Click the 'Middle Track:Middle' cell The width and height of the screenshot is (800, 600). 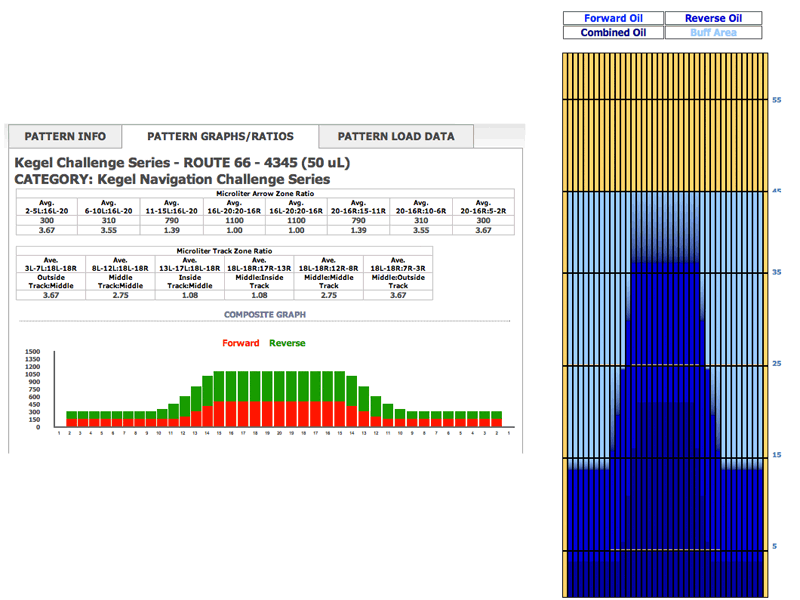click(x=120, y=282)
